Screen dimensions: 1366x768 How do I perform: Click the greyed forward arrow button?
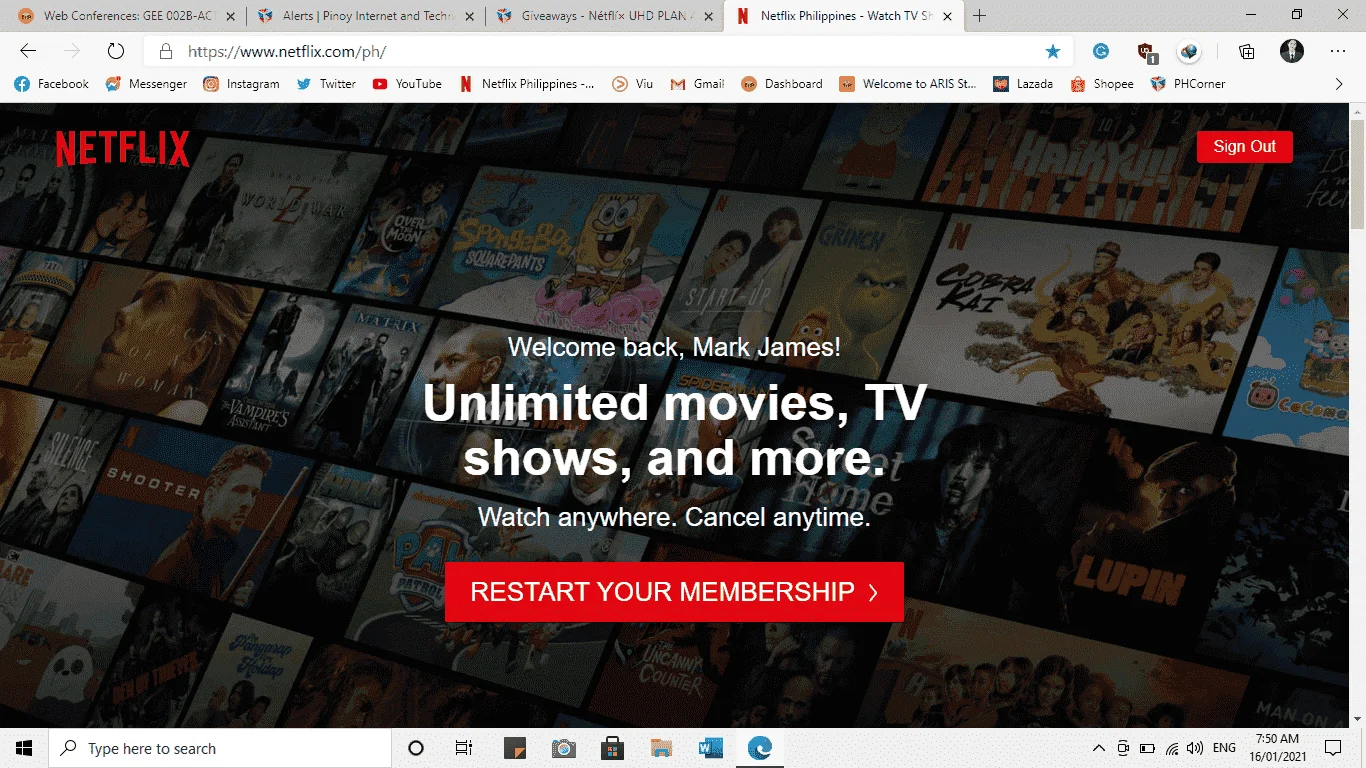(x=72, y=51)
